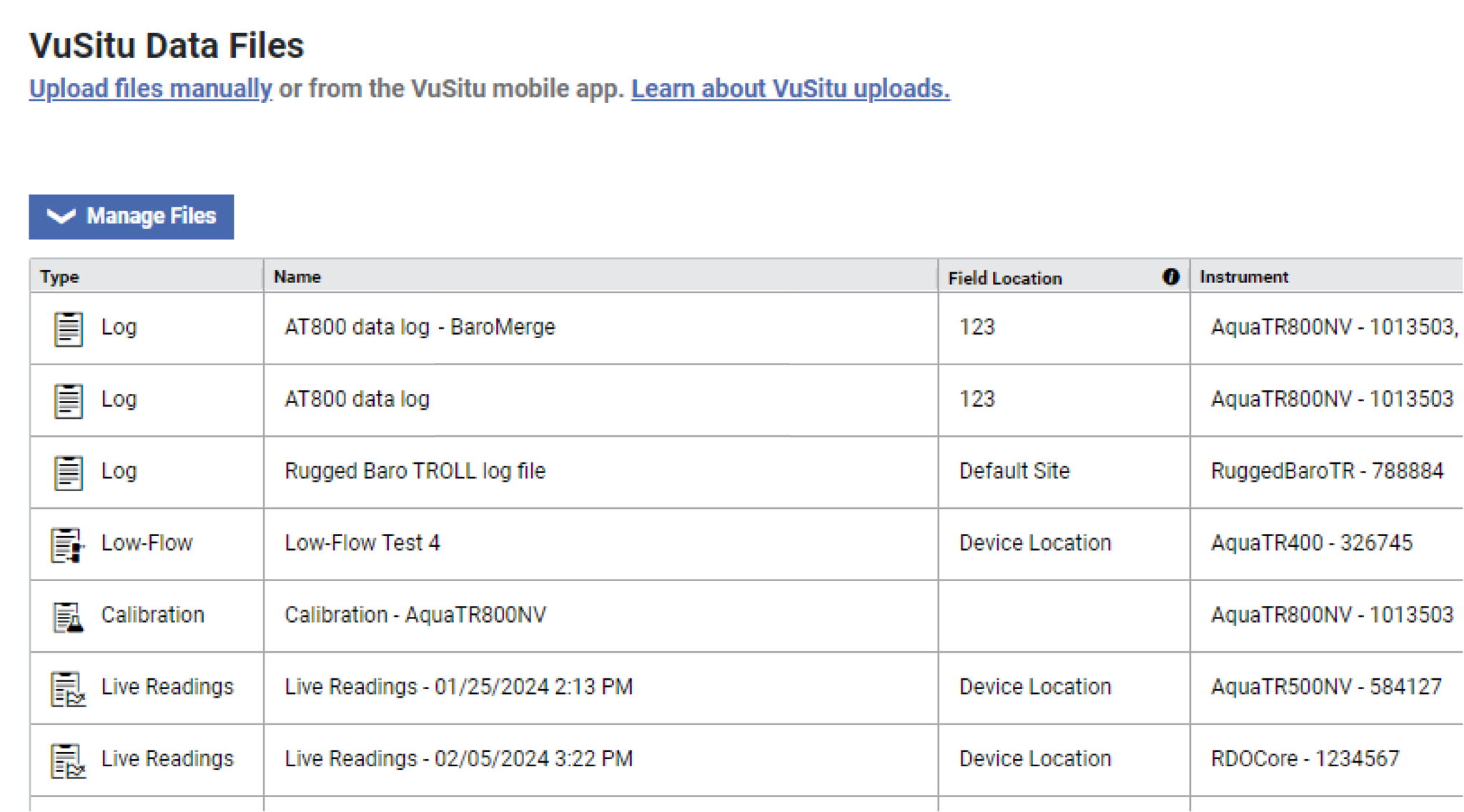Click instrument AquaTR500NV - 584127
The height and width of the screenshot is (812, 1464).
pyautogui.click(x=1326, y=687)
